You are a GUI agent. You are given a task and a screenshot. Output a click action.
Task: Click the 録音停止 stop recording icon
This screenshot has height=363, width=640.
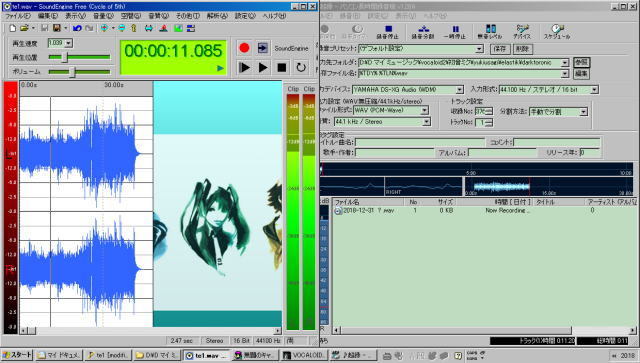click(388, 32)
